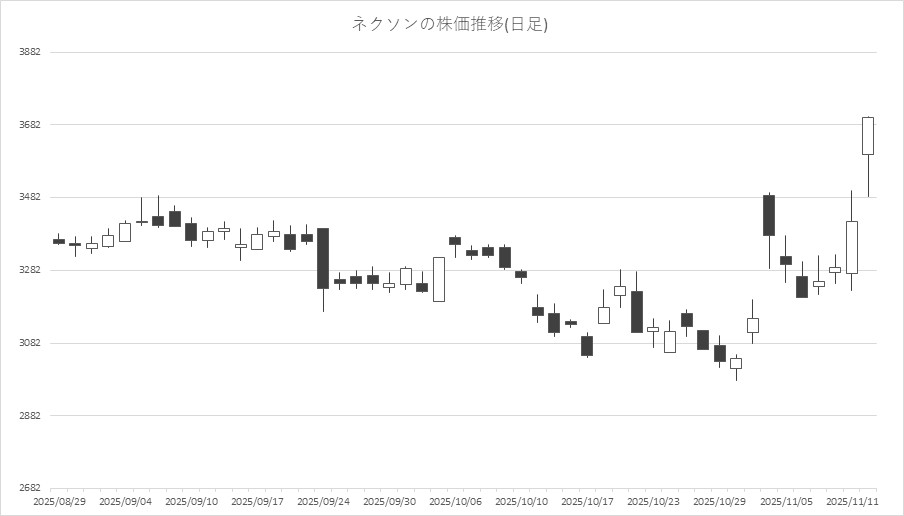This screenshot has width=904, height=516.
Task: Select the 3482 y-axis label
Action: point(29,198)
